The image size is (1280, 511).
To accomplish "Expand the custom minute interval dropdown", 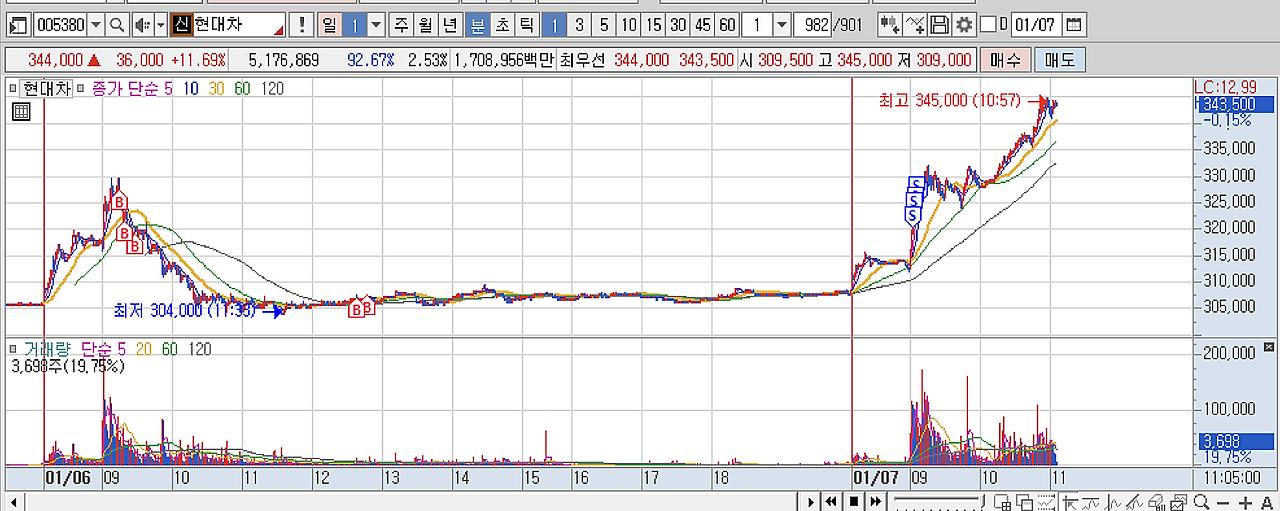I will pos(782,25).
